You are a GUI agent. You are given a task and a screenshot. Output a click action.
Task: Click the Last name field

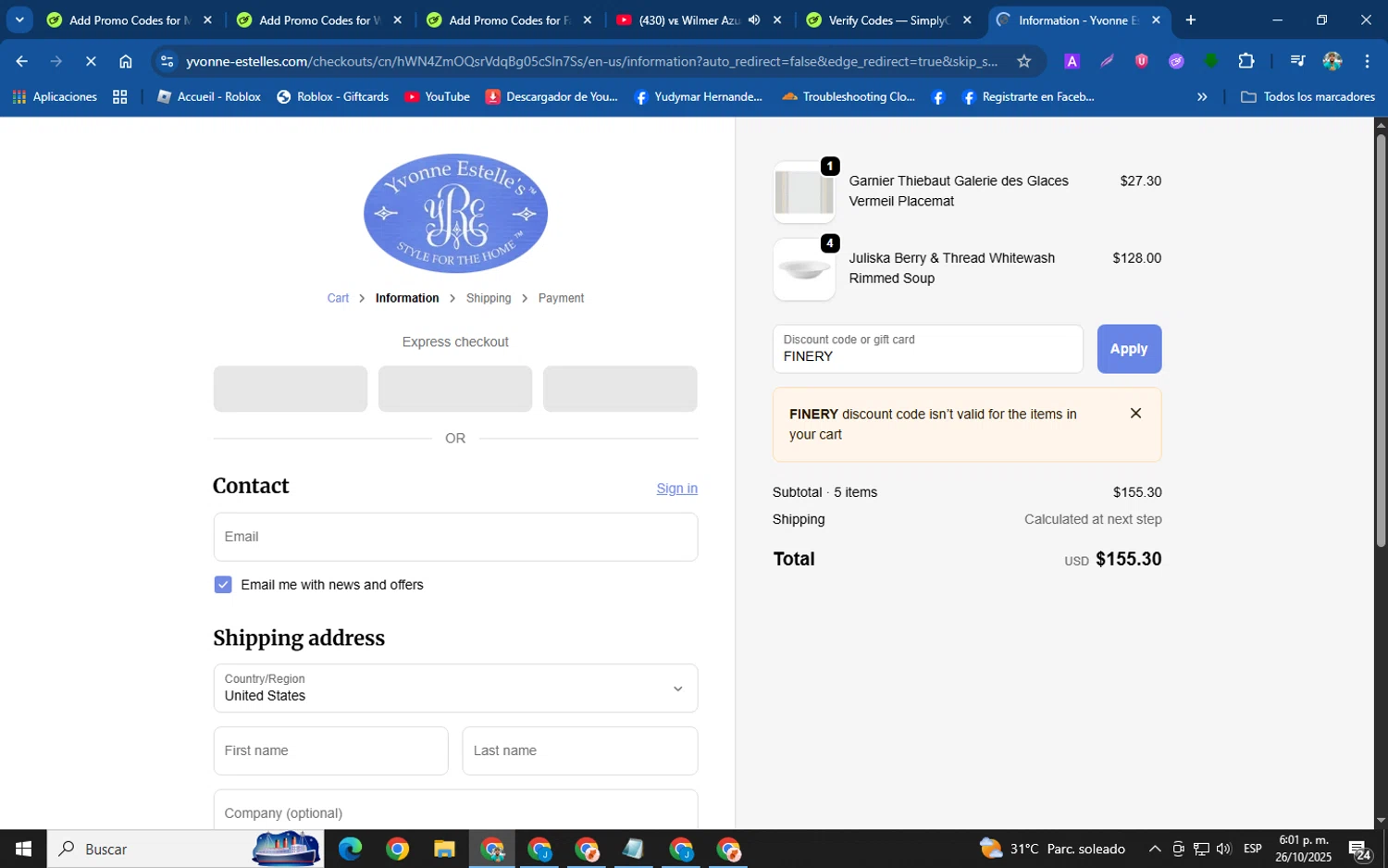[x=579, y=750]
